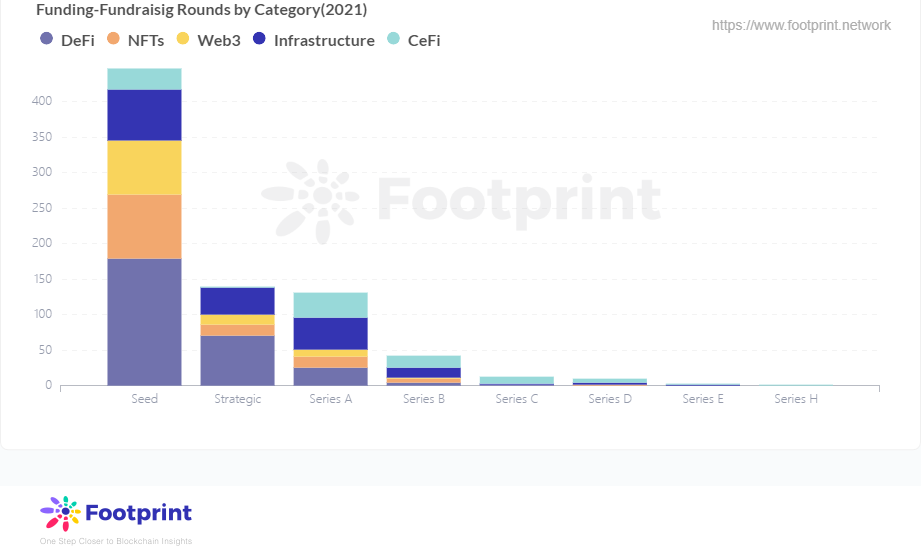Toggle Infrastructure legend entry
Screen dimensions: 921x556
[313, 40]
